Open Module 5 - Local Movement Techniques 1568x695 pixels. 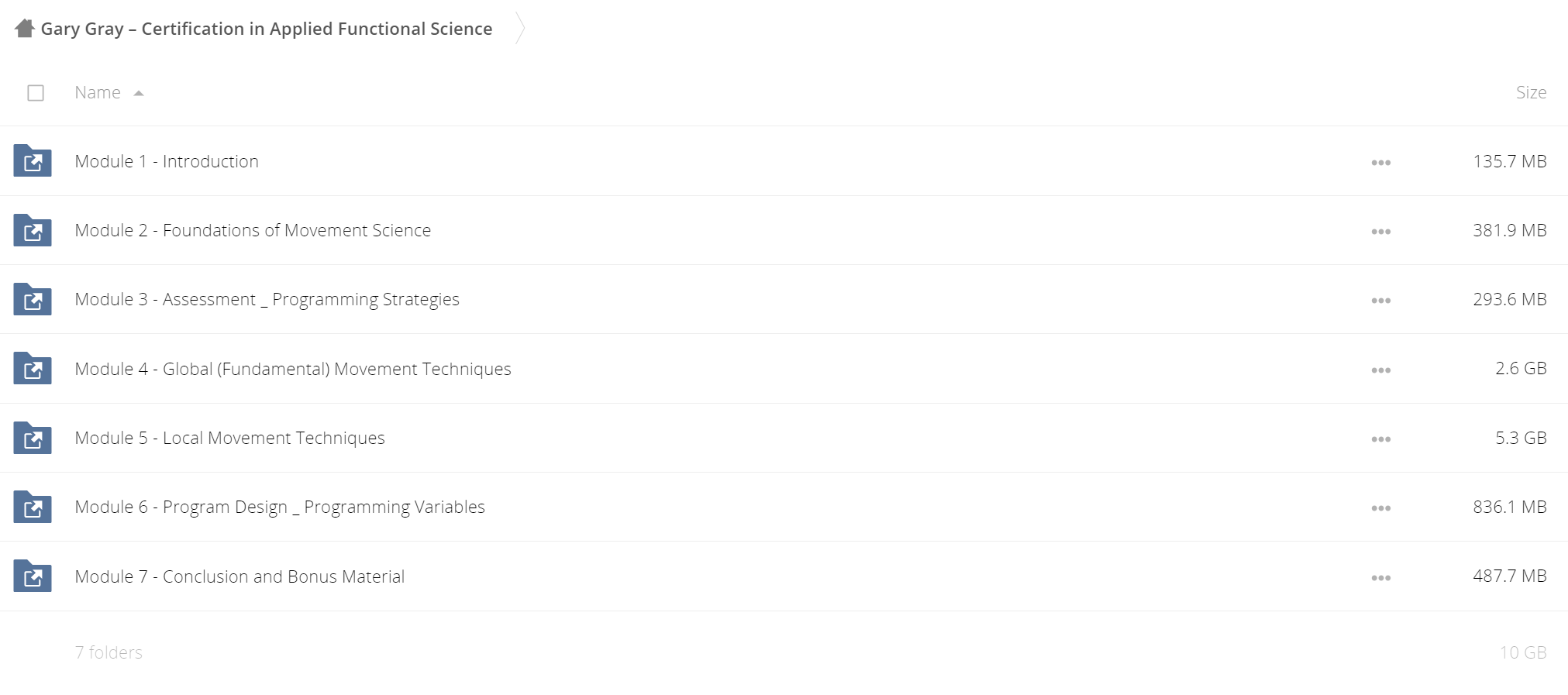(229, 438)
